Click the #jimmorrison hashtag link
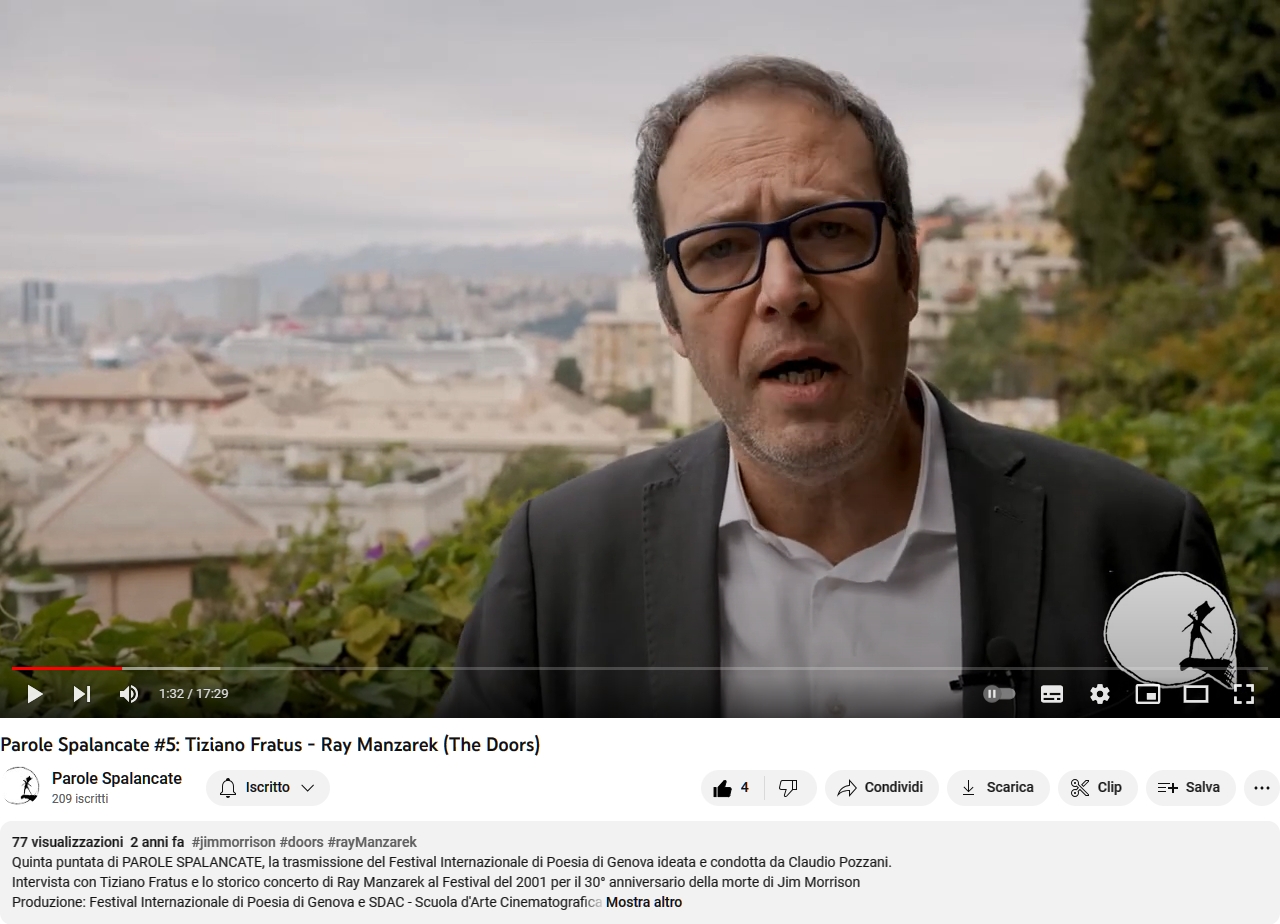 coord(233,842)
